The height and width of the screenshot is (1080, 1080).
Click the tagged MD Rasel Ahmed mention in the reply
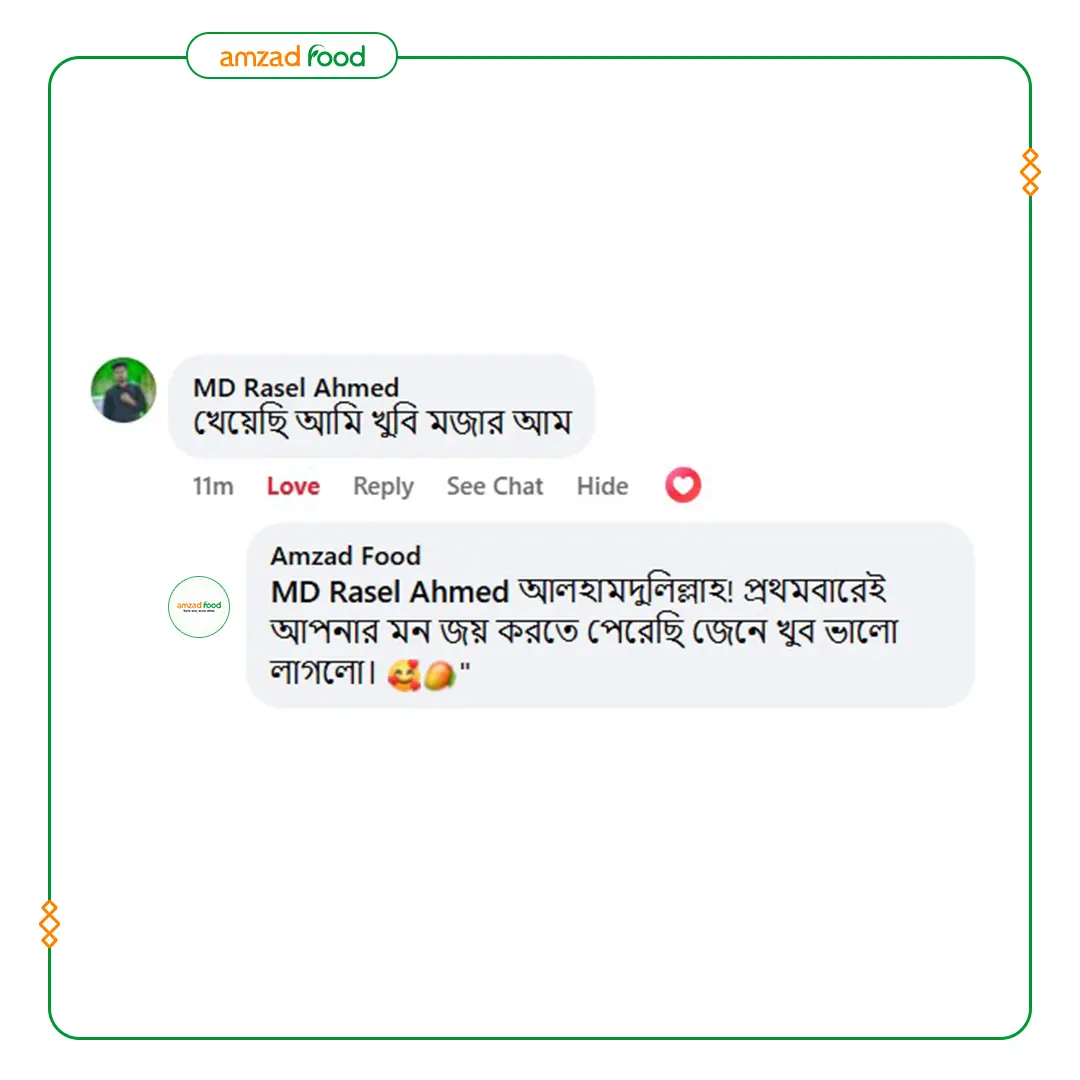[x=390, y=592]
